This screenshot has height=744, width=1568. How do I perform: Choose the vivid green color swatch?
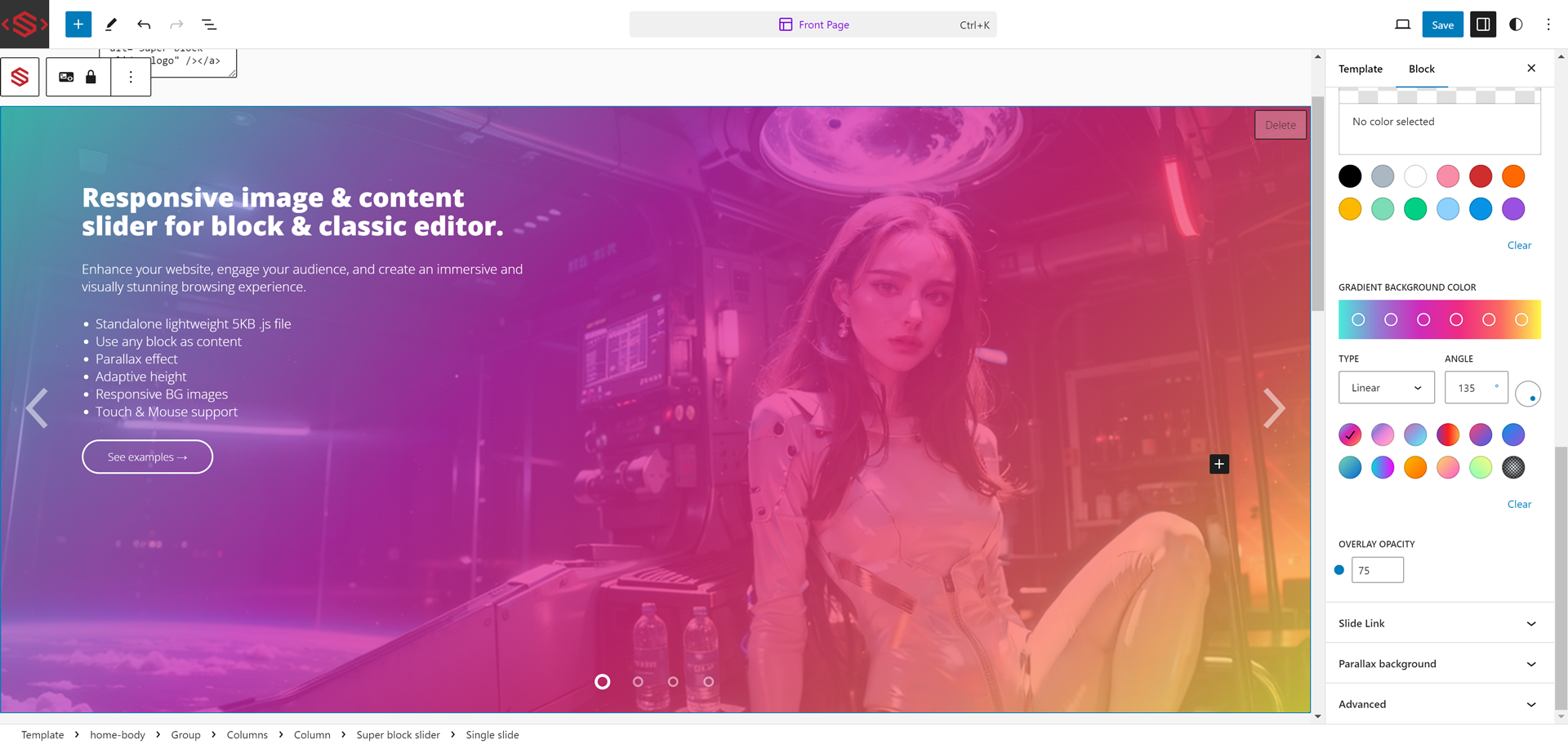[x=1415, y=209]
